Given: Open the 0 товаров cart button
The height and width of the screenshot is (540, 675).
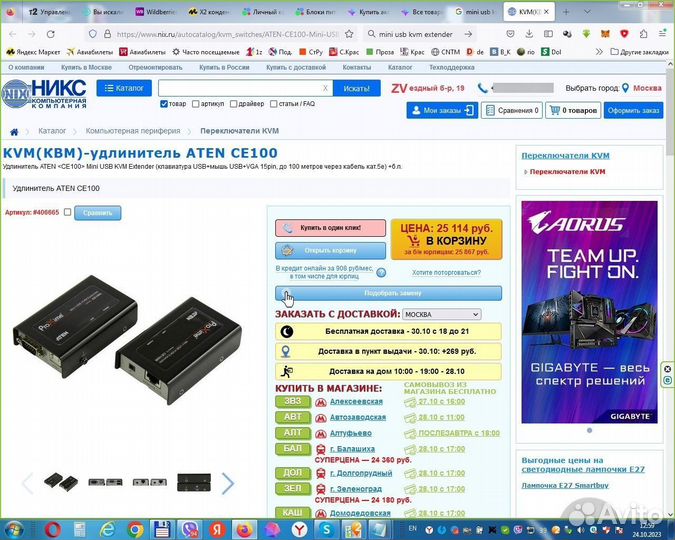Looking at the screenshot, I should click(573, 111).
